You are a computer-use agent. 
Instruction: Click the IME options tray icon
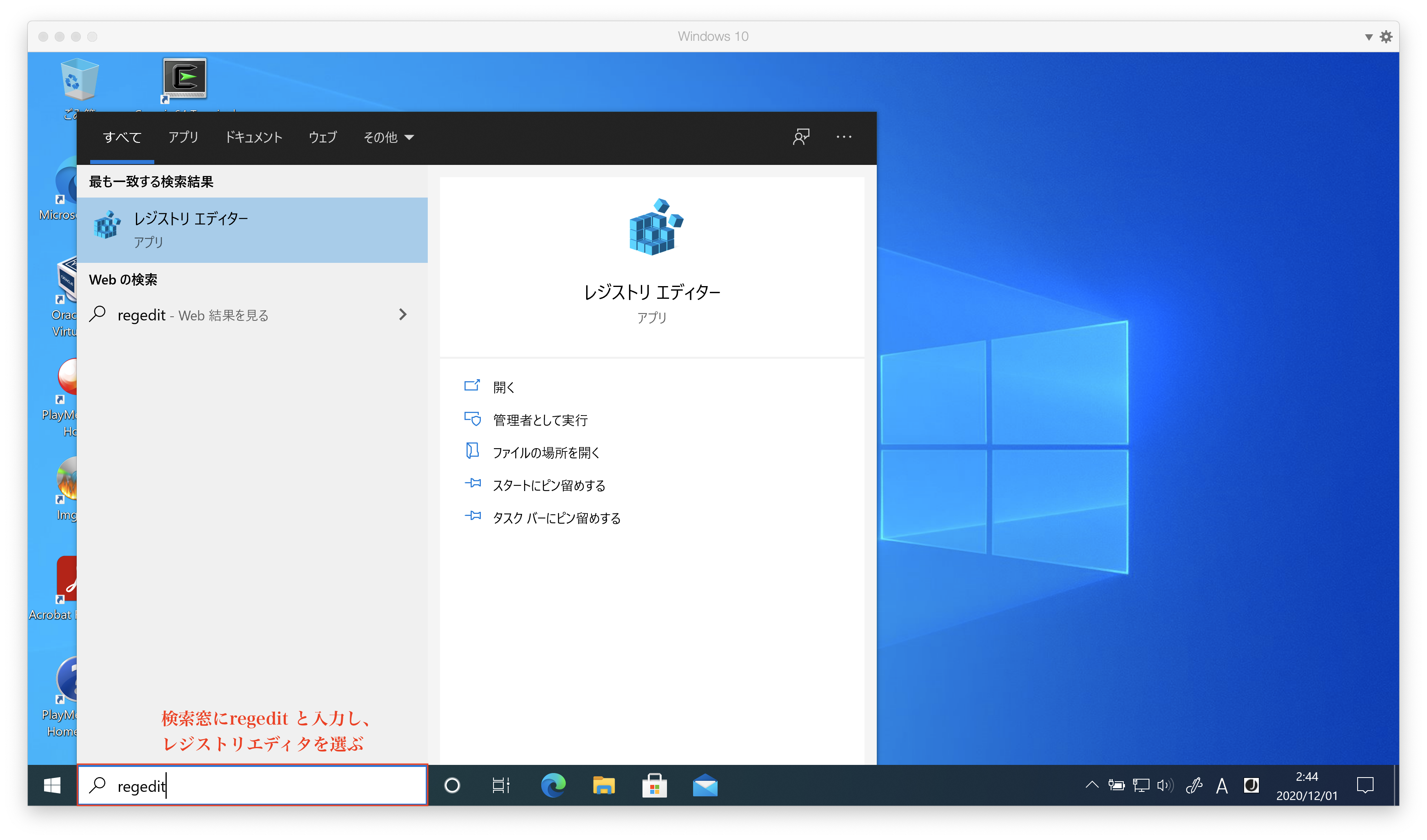coord(1251,785)
